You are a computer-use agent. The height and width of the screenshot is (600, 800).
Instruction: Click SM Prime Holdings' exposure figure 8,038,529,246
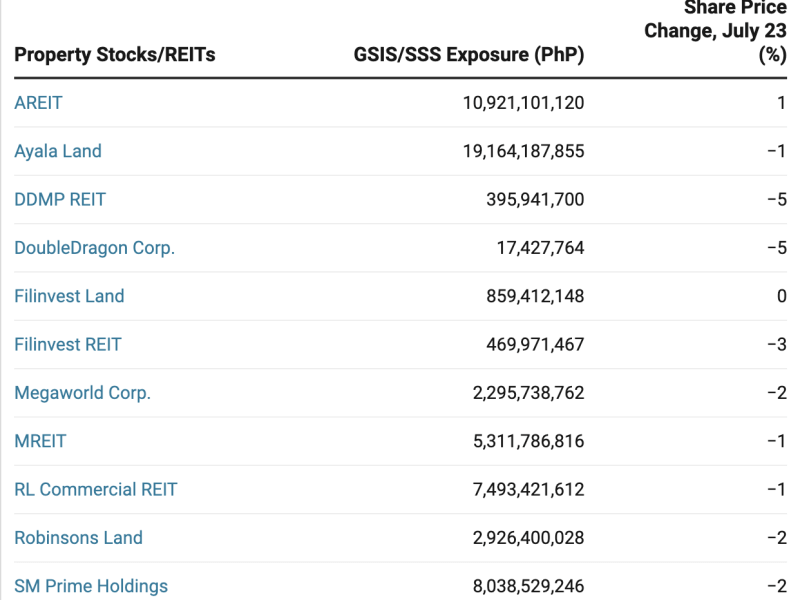pos(525,586)
